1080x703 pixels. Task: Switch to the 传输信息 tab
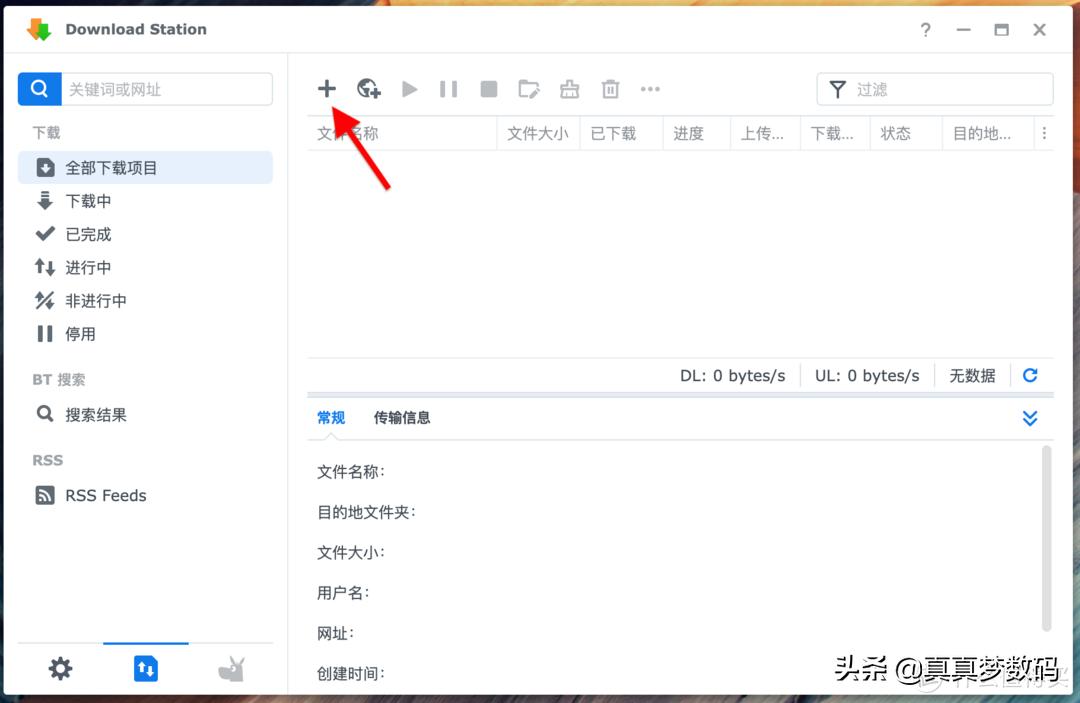pyautogui.click(x=401, y=417)
